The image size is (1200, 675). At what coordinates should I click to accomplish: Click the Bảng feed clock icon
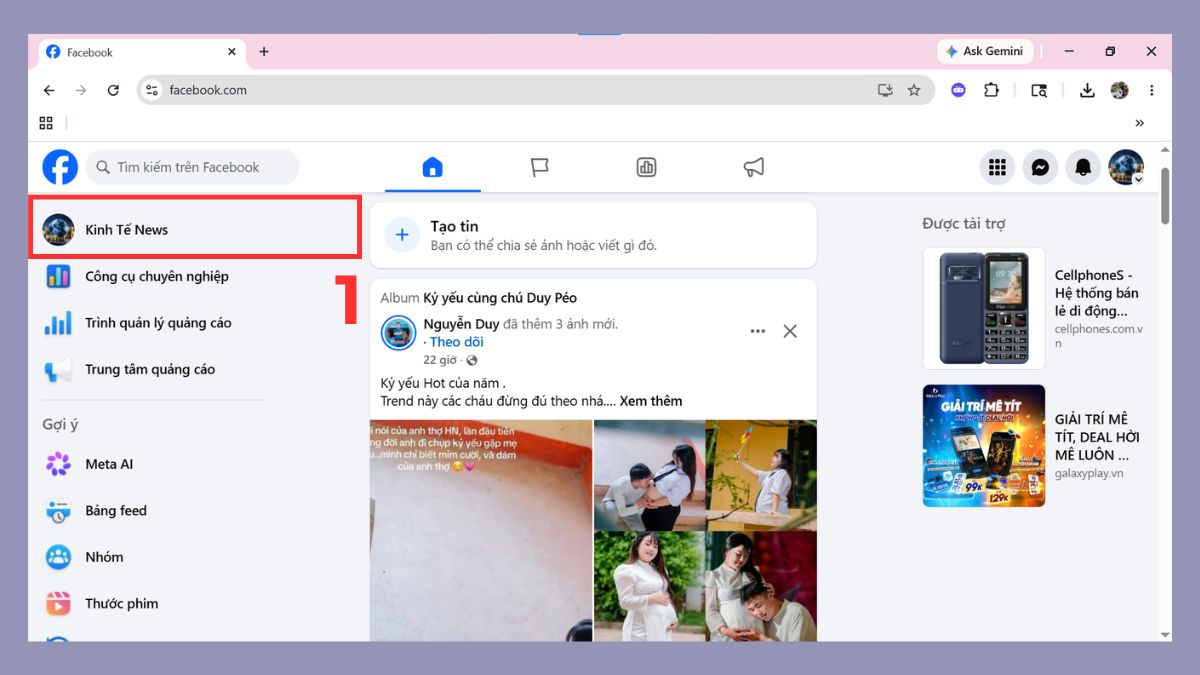(58, 511)
